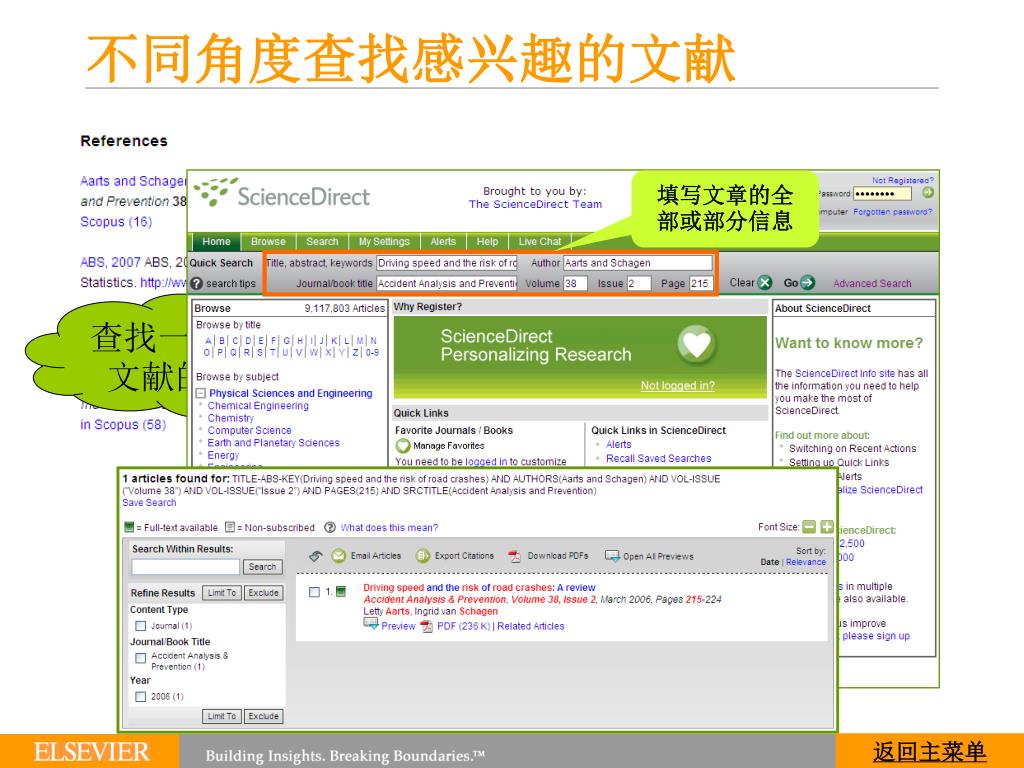
Task: Click the PDF icon beside PDF (236 K)
Action: (x=426, y=626)
